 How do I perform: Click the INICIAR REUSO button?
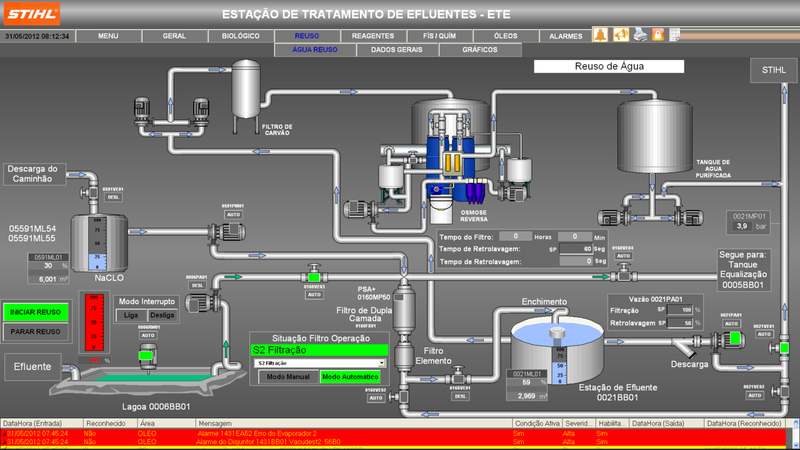pos(36,312)
